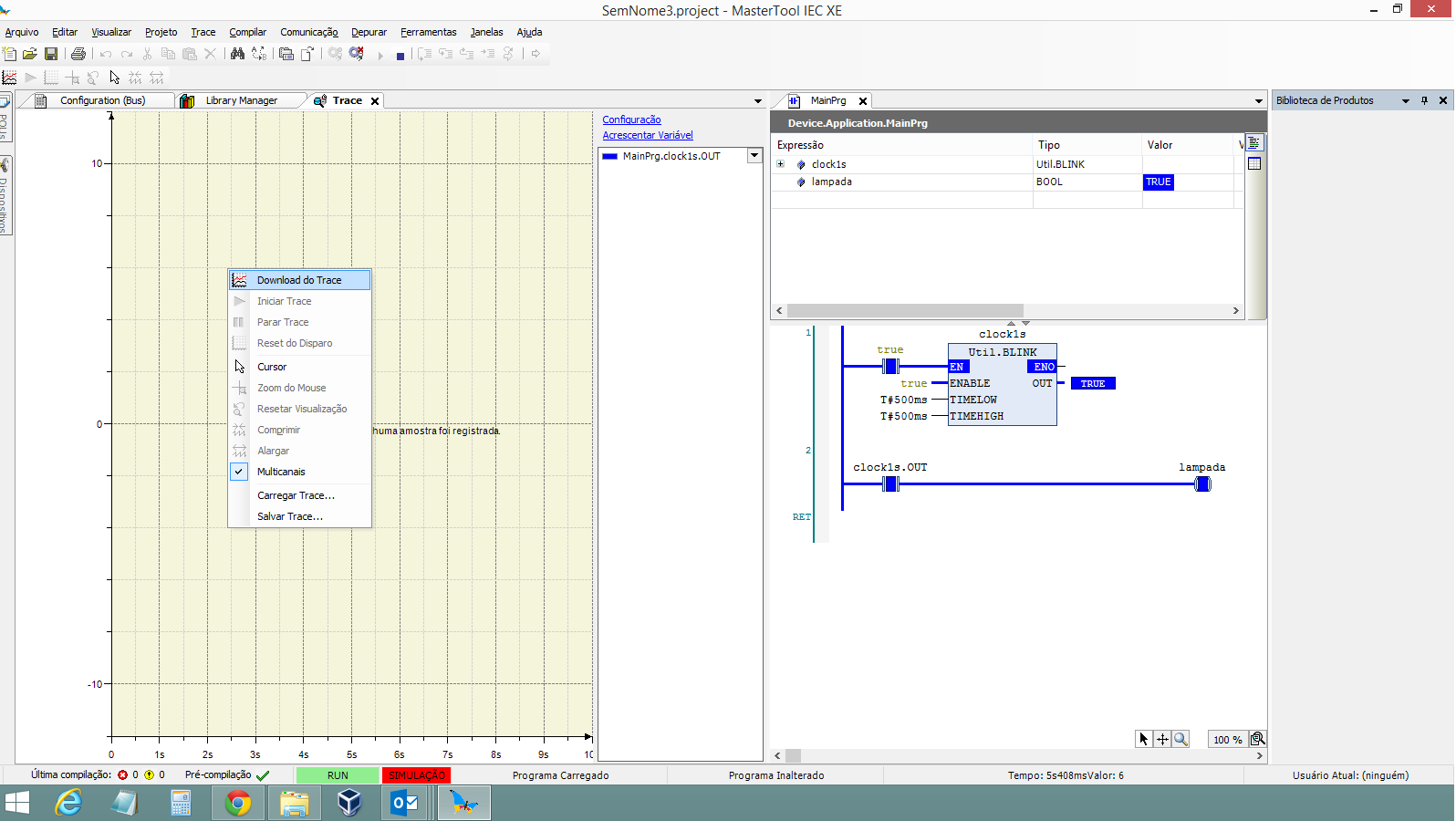Toggle the clock1s.OUT contact in rung 2
Viewport: 1456px width, 821px height.
[891, 483]
